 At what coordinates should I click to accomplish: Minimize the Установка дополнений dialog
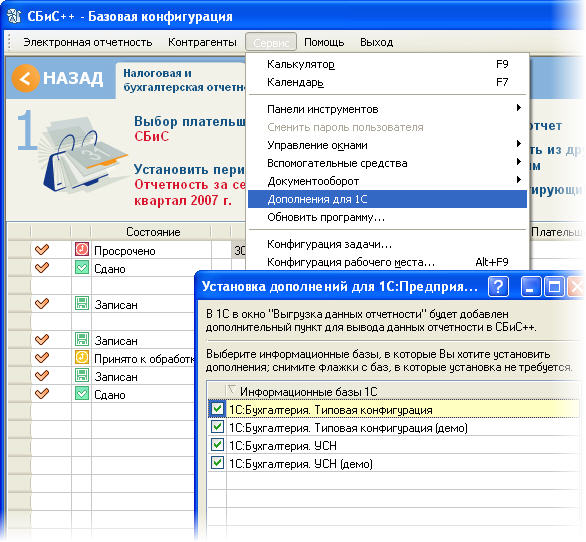click(531, 287)
